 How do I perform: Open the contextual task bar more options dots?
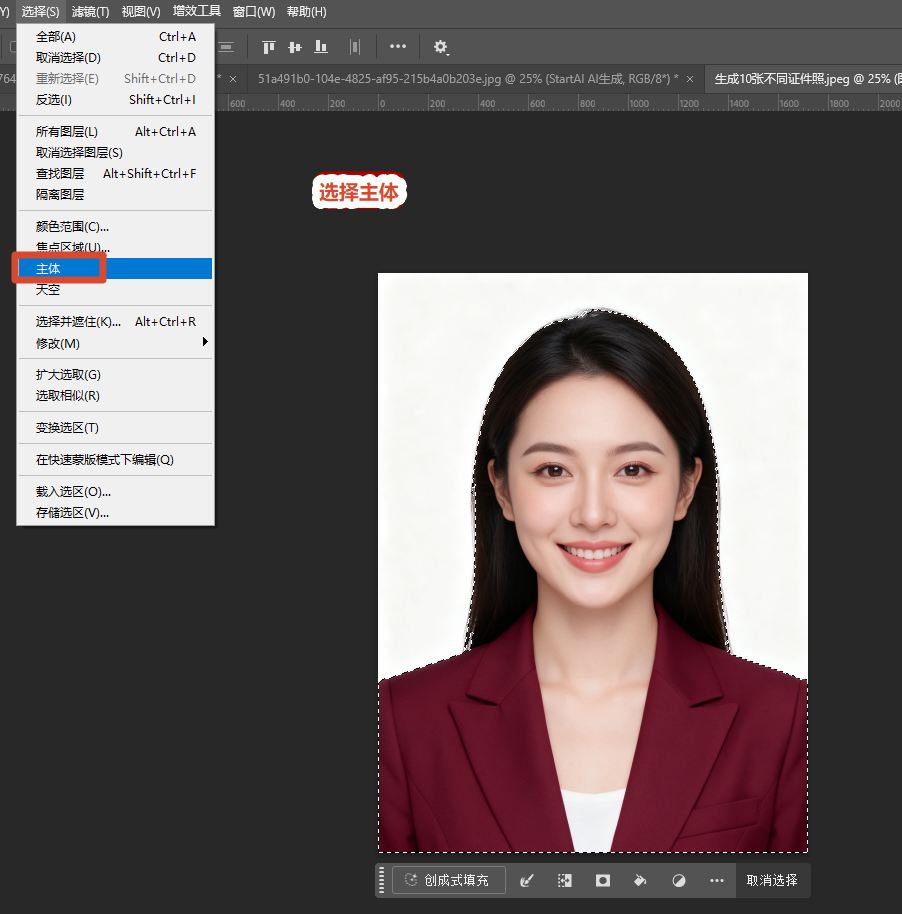click(717, 880)
